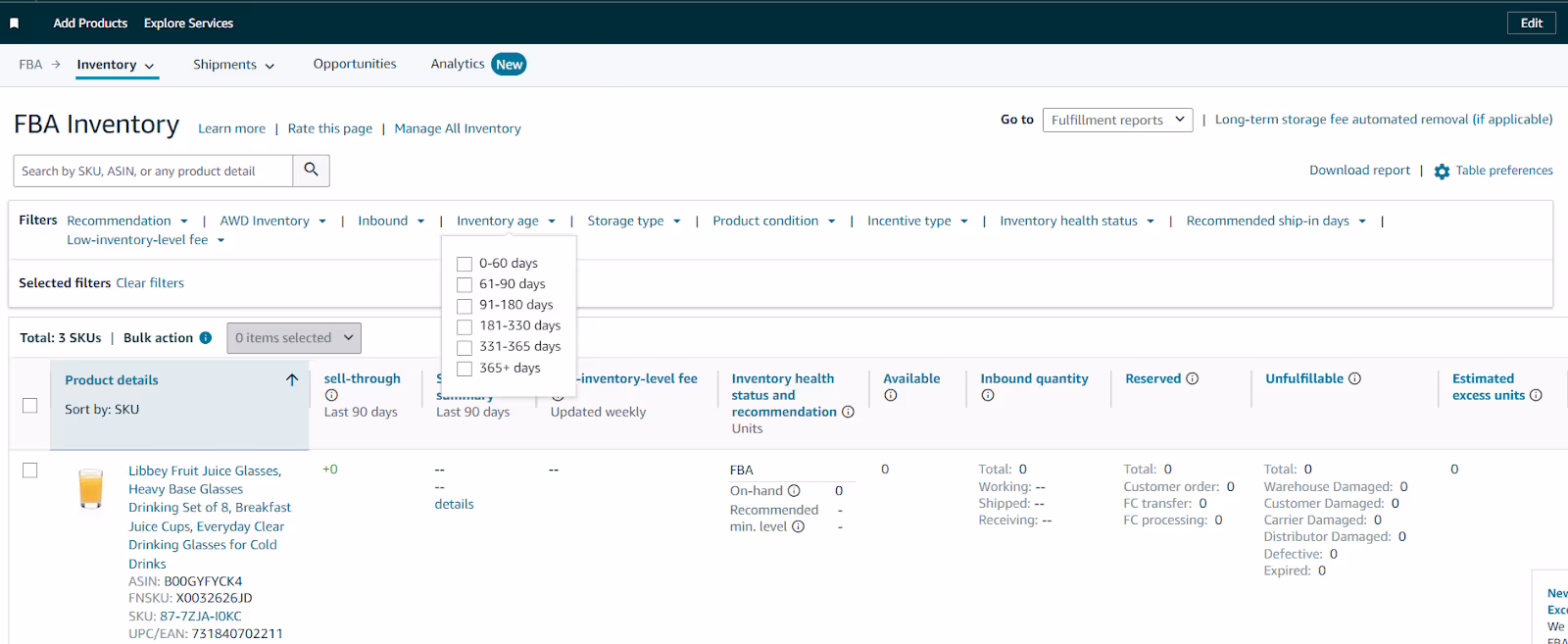Check the 0-60 days checkbox
The width and height of the screenshot is (1568, 644).
click(465, 264)
